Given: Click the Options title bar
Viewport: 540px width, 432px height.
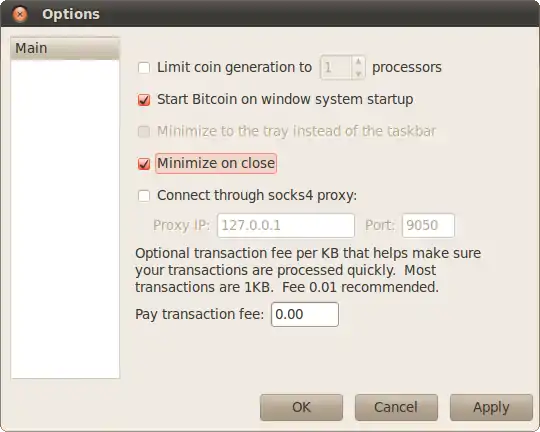Looking at the screenshot, I should (x=270, y=14).
